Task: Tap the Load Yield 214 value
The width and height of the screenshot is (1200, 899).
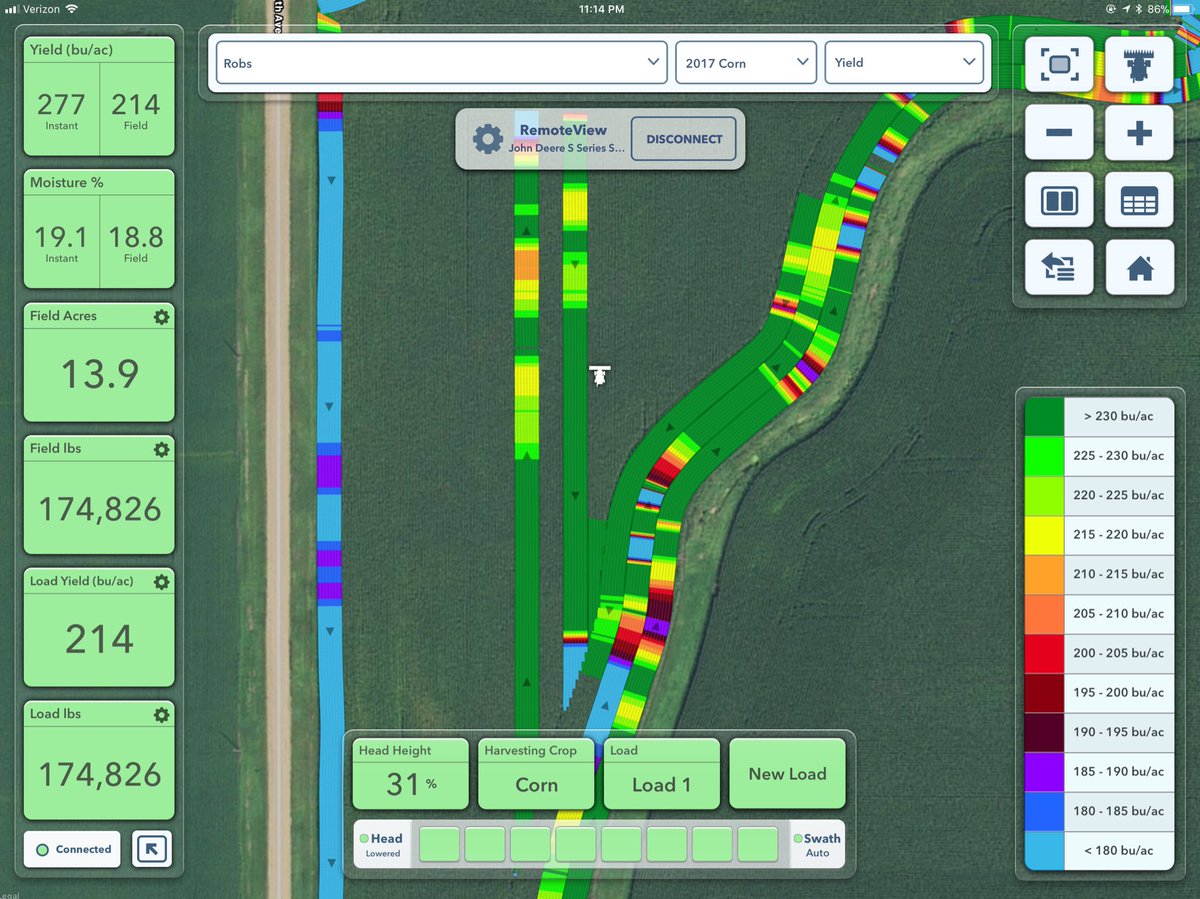Action: [99, 639]
